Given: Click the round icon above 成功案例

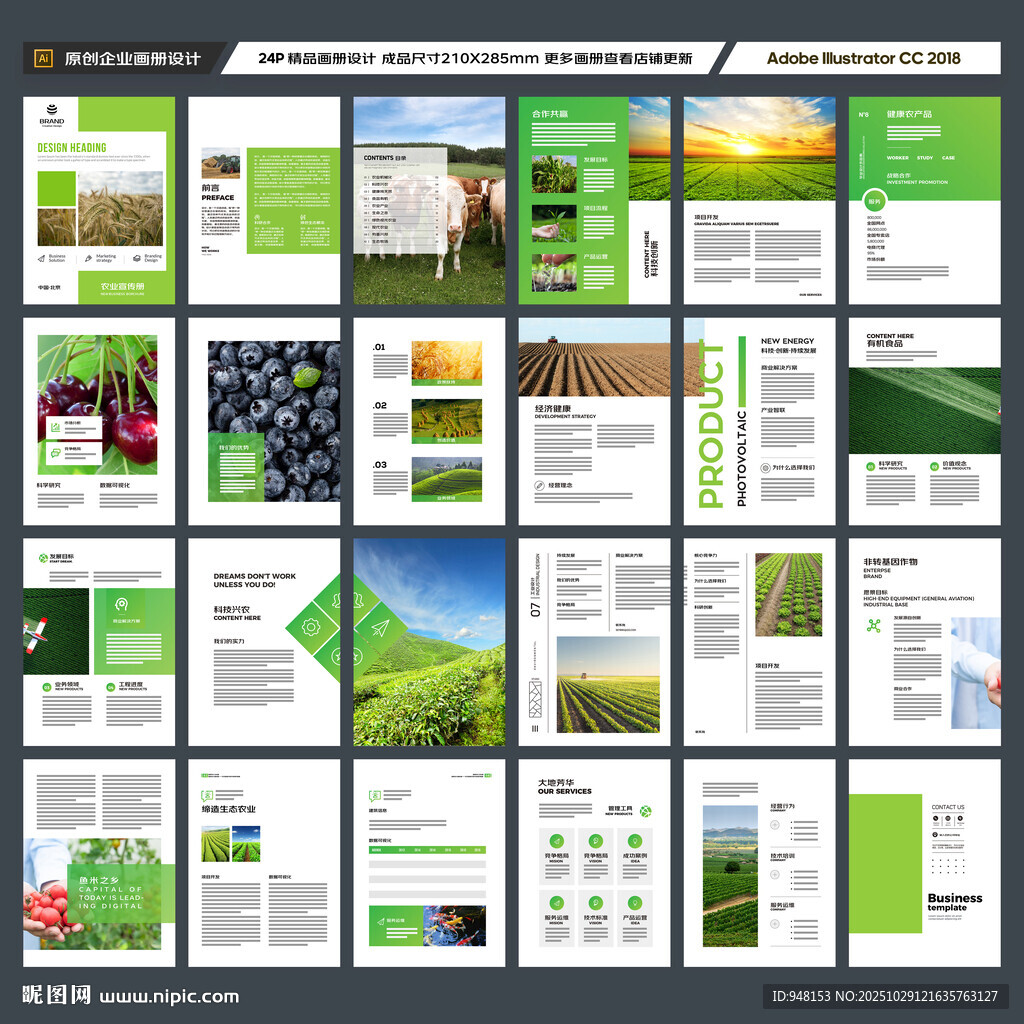Looking at the screenshot, I should pos(635,840).
